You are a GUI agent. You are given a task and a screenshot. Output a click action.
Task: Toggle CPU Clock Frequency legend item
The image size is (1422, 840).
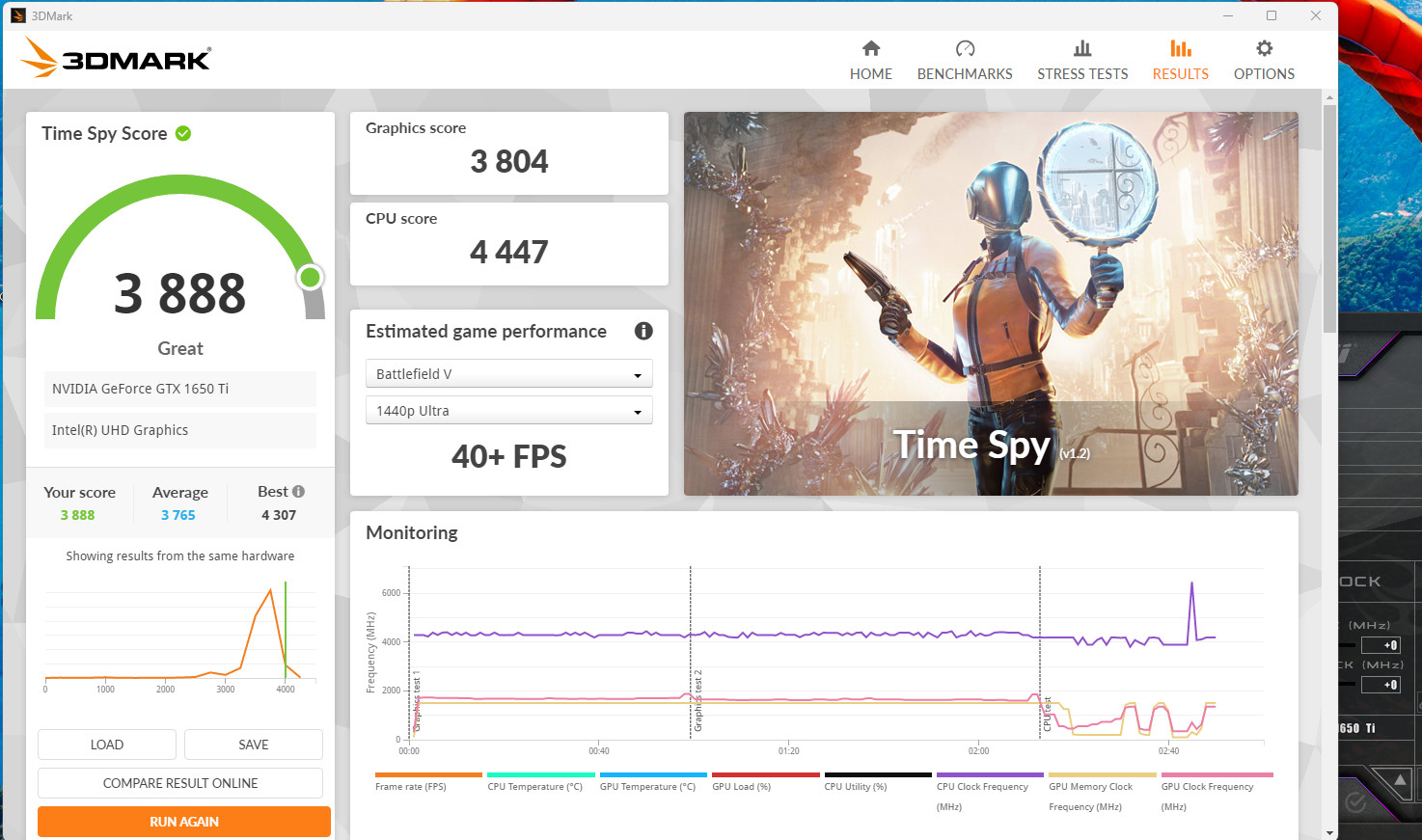989,793
